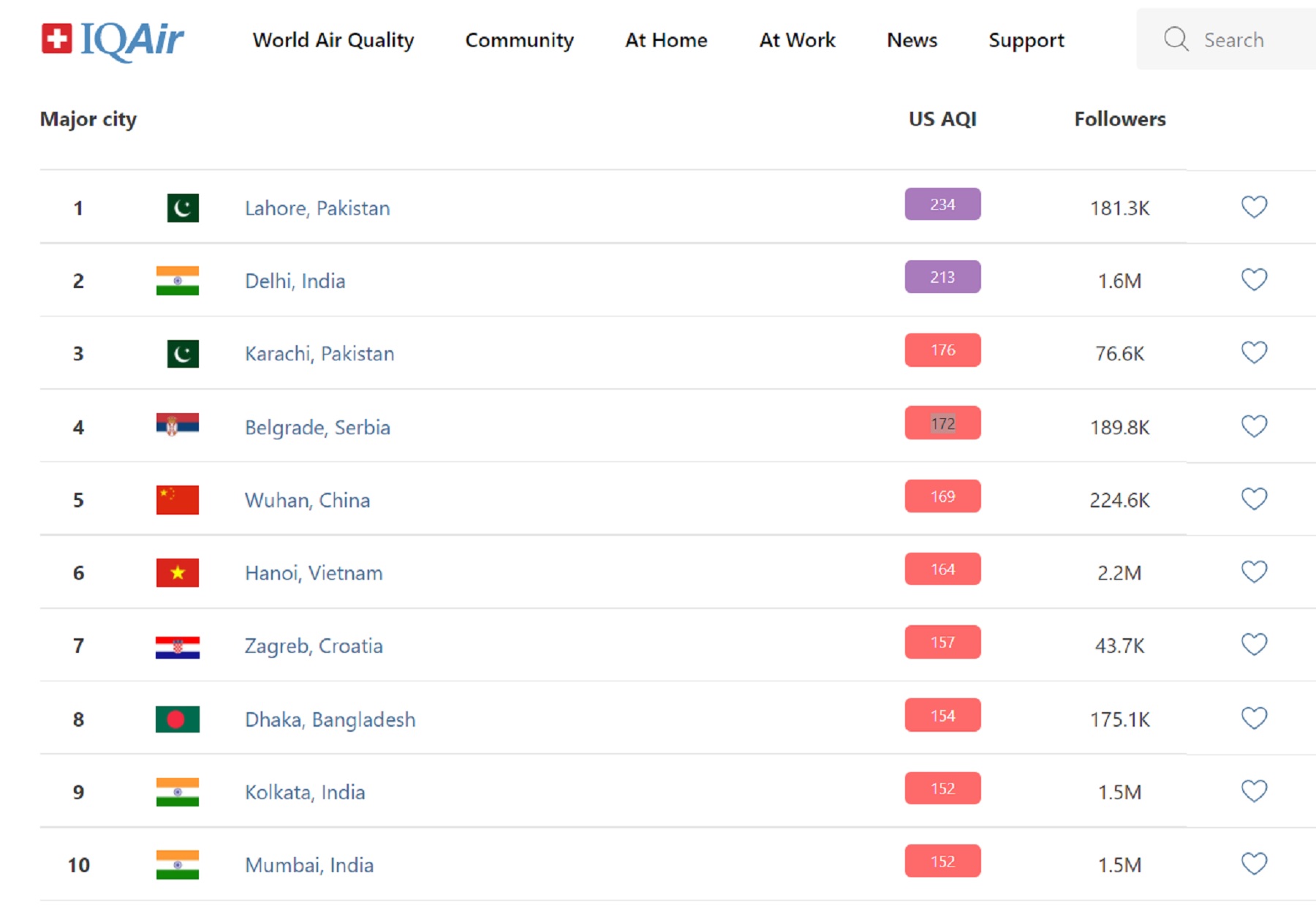1316x908 pixels.
Task: Click the Serbia flag icon
Action: pyautogui.click(x=178, y=425)
